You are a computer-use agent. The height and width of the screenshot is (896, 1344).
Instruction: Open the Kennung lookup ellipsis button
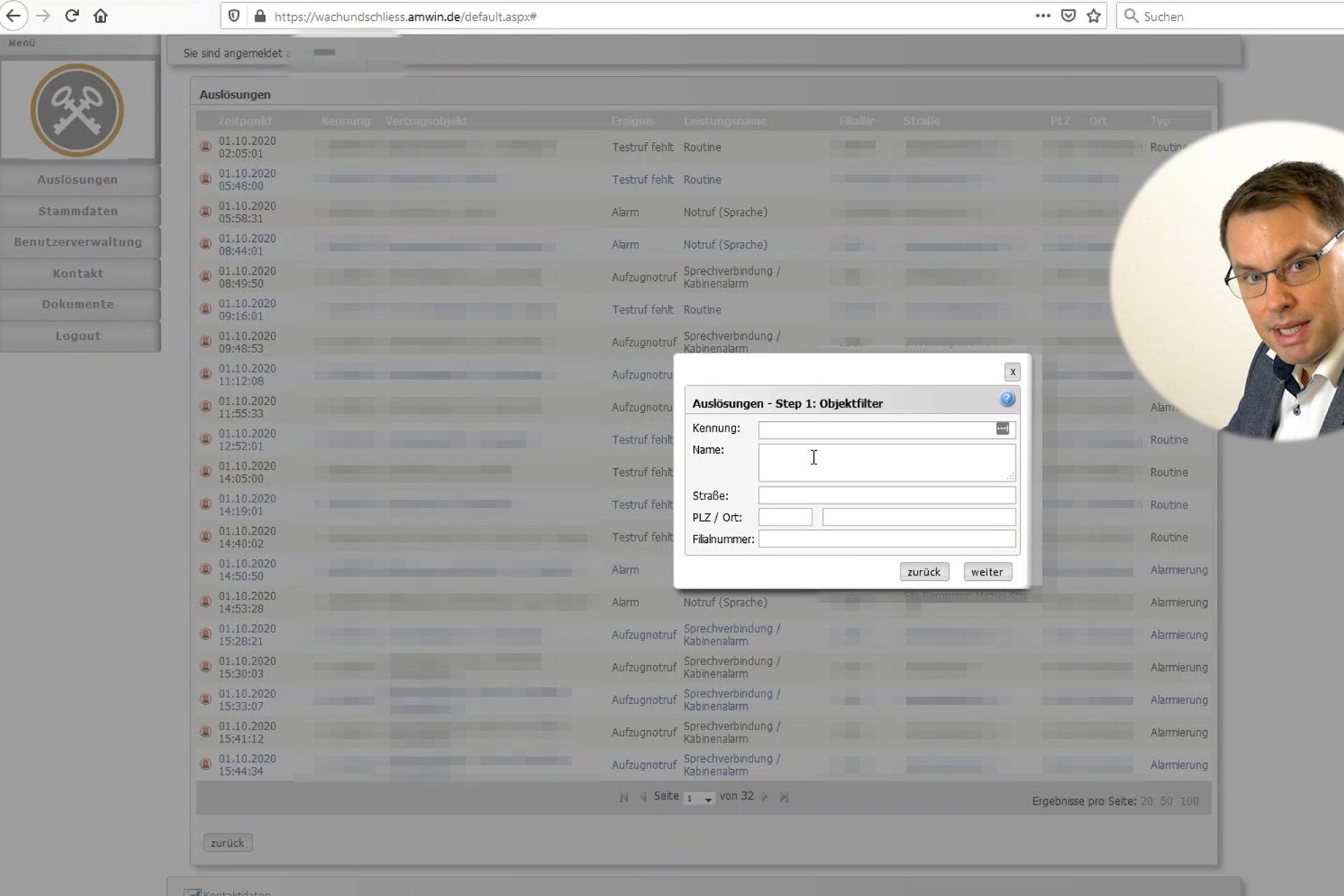(x=1002, y=429)
